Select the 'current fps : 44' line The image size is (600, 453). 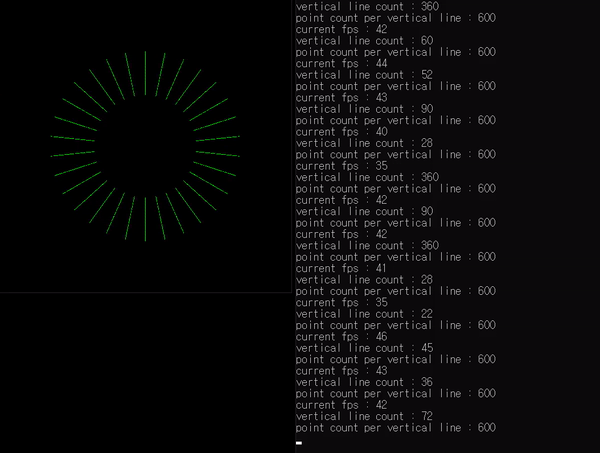pyautogui.click(x=342, y=63)
